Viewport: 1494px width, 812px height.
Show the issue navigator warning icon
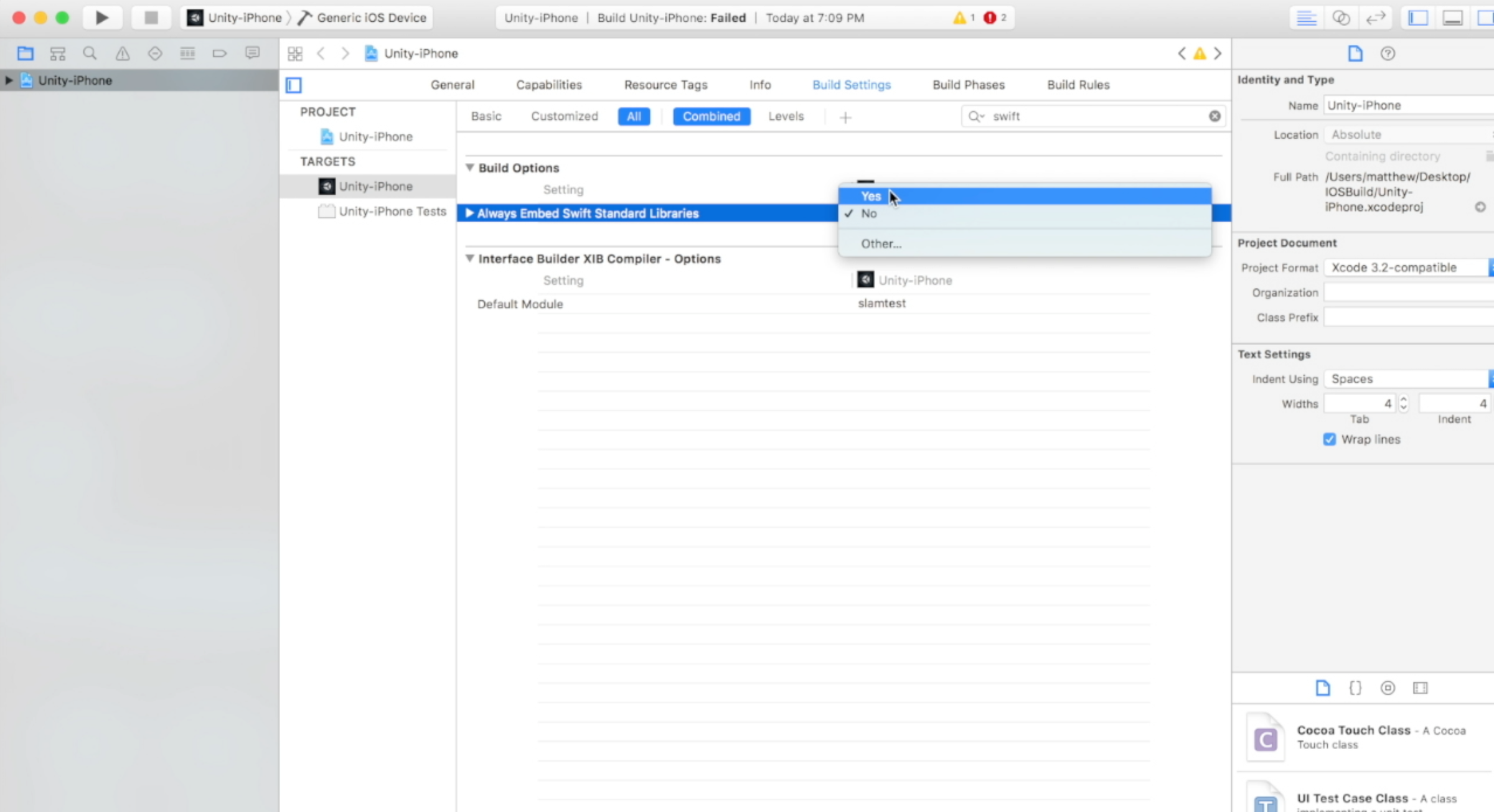(123, 54)
